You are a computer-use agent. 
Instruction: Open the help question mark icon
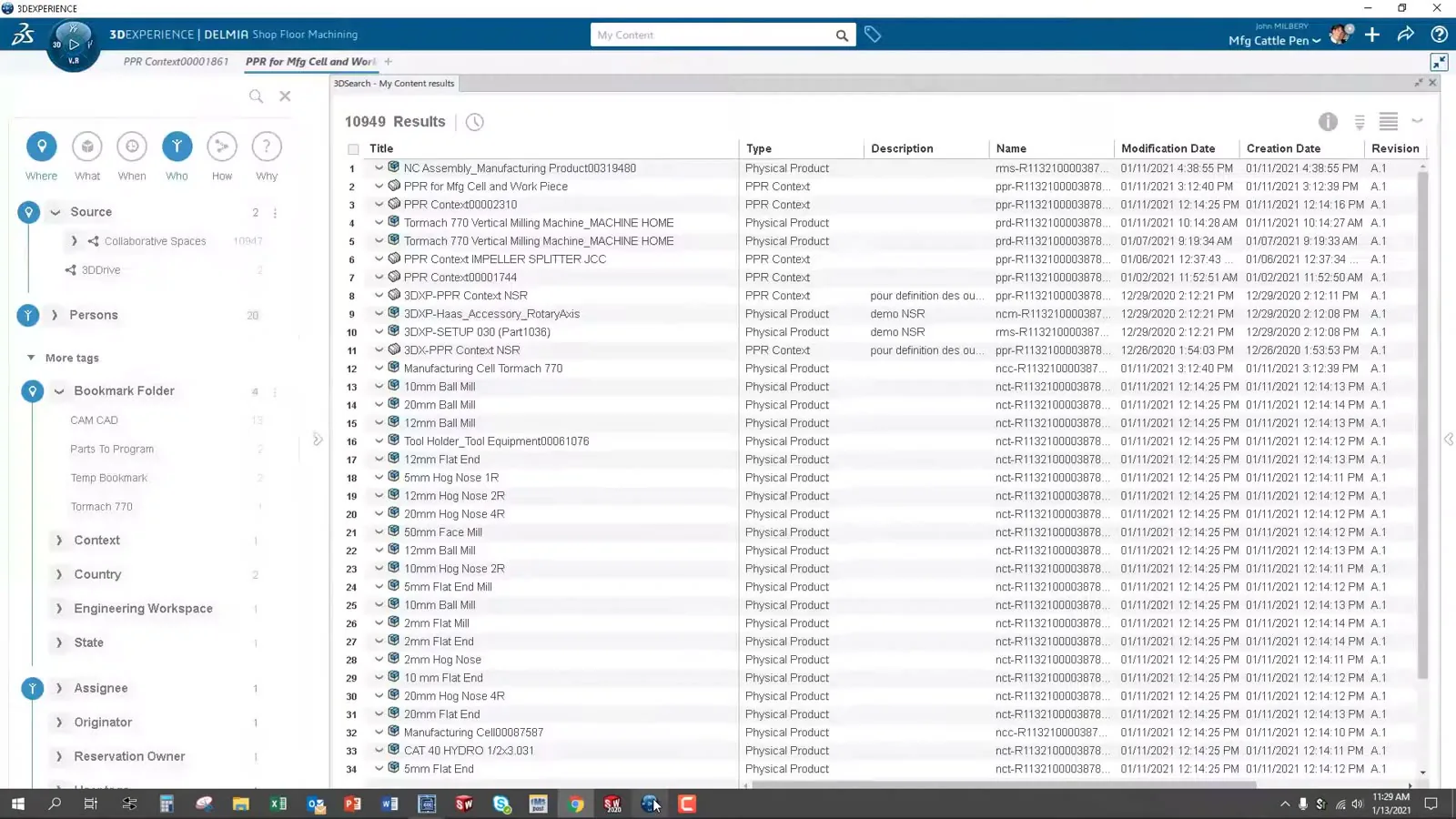[x=1439, y=35]
